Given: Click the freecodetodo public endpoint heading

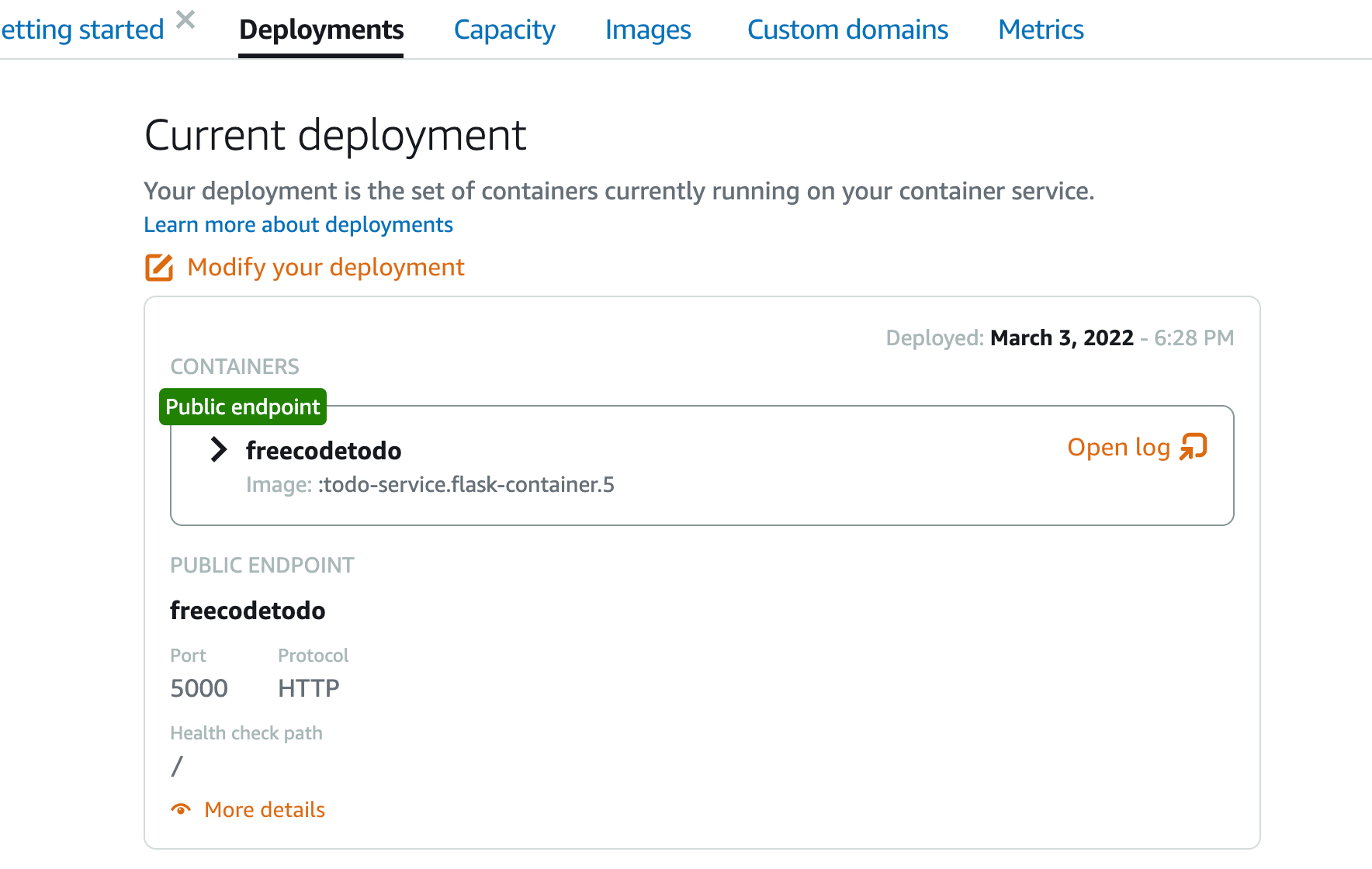Looking at the screenshot, I should pyautogui.click(x=248, y=611).
